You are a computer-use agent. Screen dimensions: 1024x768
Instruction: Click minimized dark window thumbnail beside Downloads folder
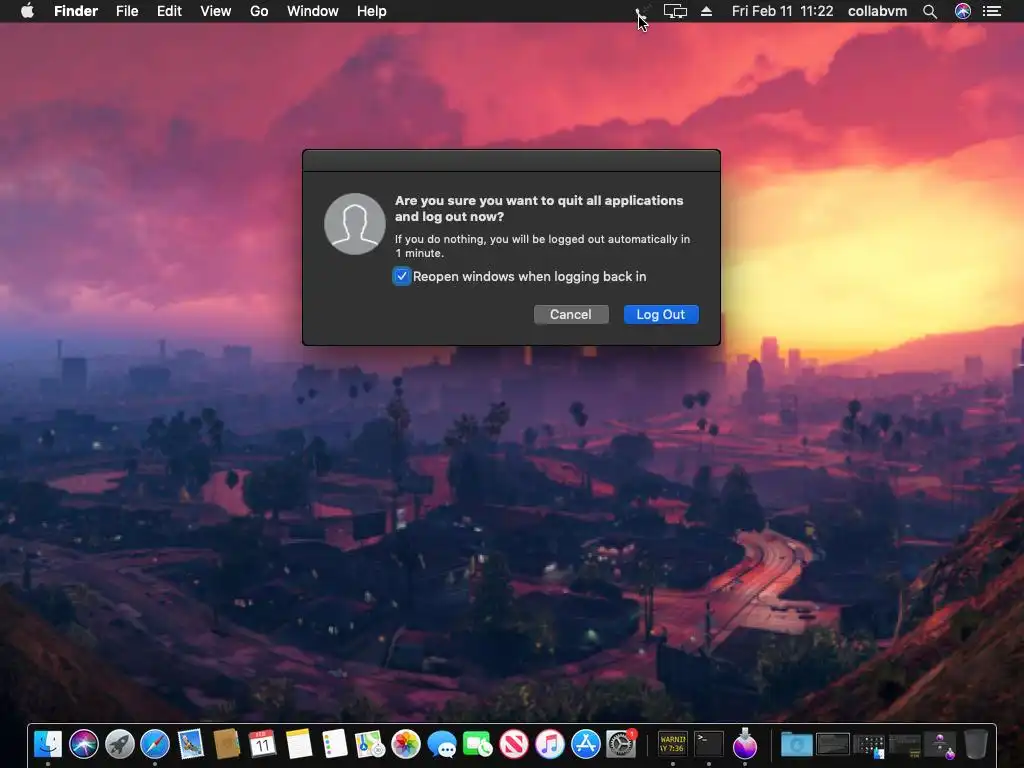coord(833,744)
